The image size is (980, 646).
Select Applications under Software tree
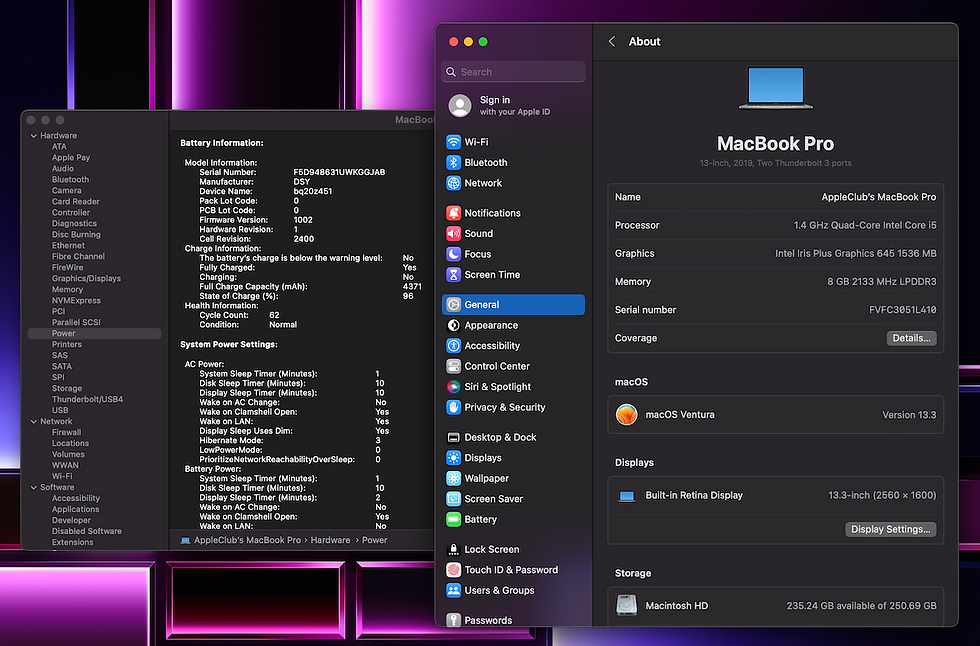[x=76, y=509]
